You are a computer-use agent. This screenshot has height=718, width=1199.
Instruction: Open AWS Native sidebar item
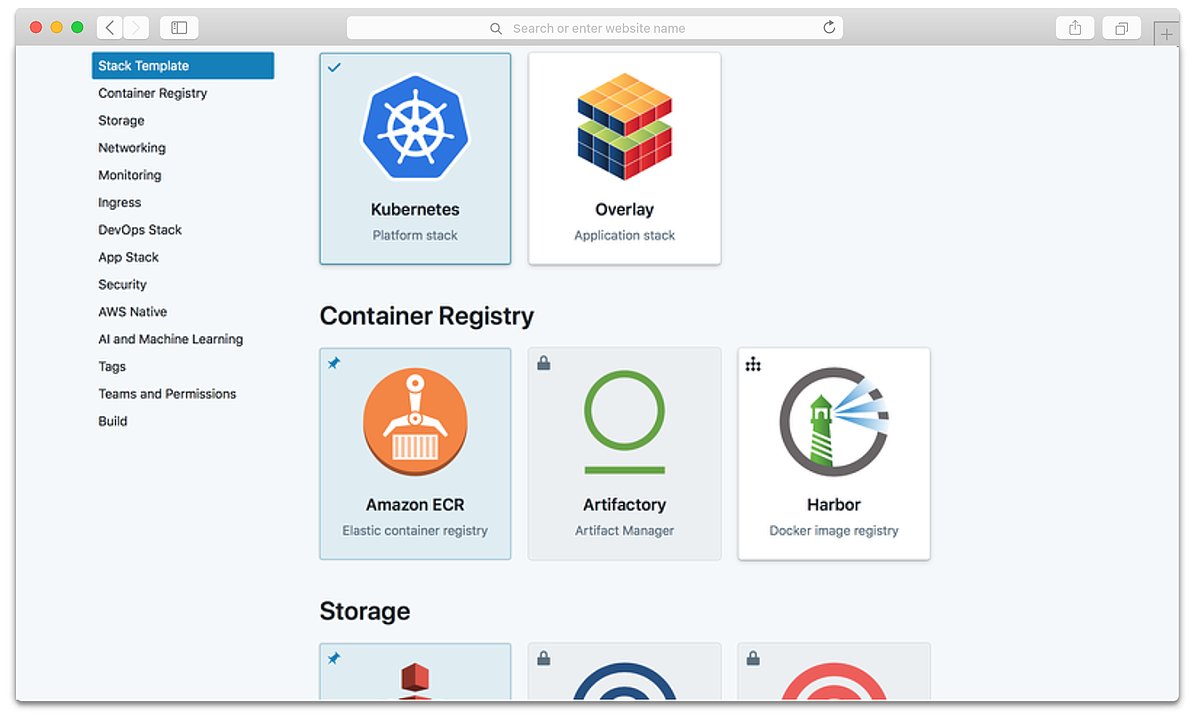click(x=132, y=312)
